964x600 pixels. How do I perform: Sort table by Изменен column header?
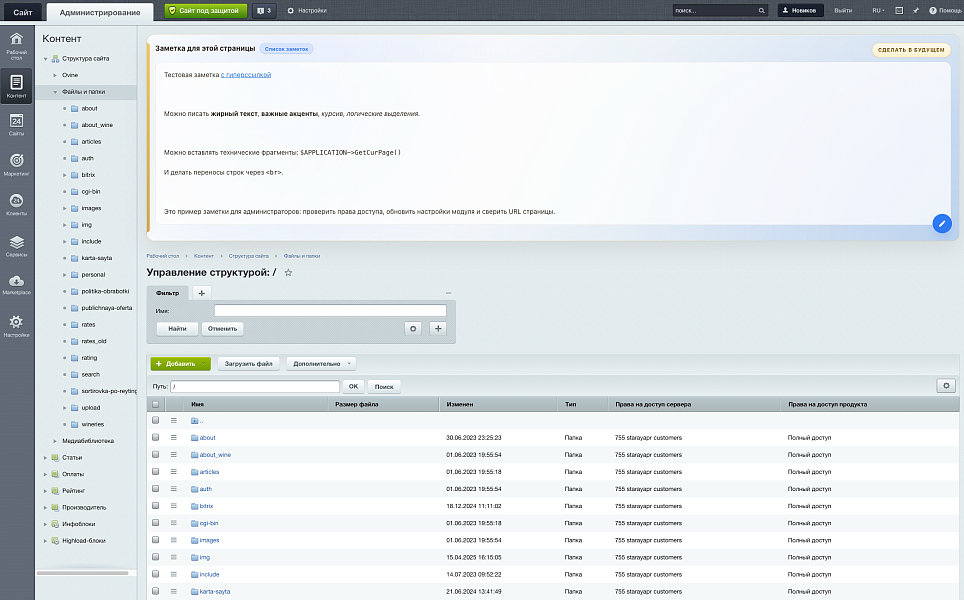(460, 404)
